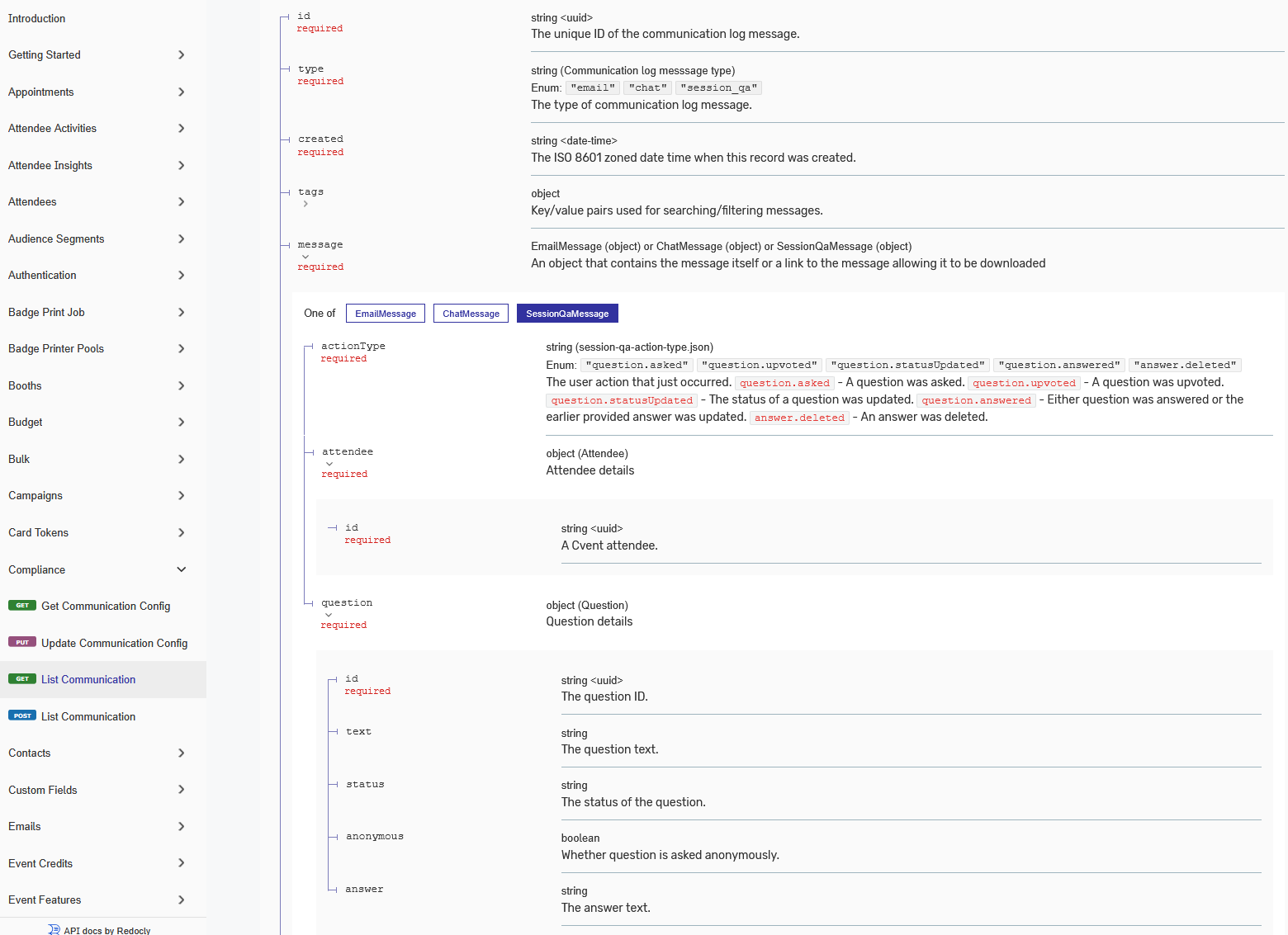Click the Redocly logo icon
The image size is (1288, 935).
[54, 929]
